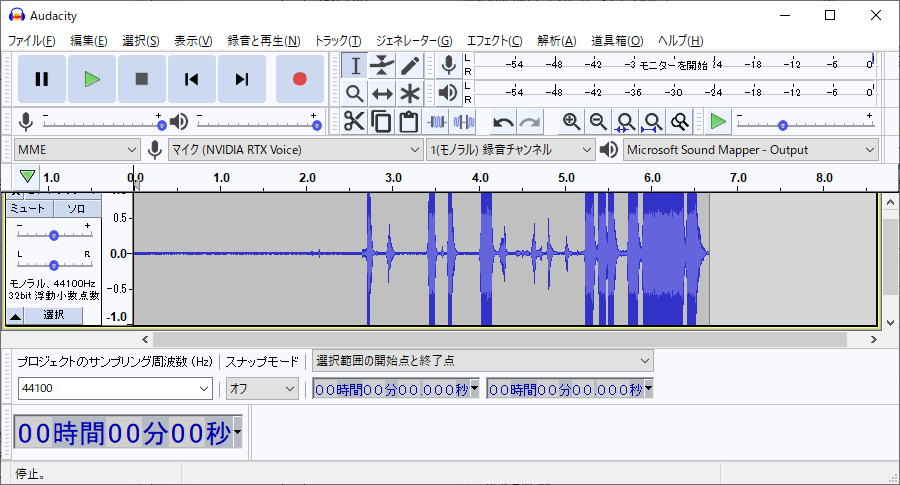The height and width of the screenshot is (485, 900).
Task: Click the Undo arrow icon
Action: click(503, 122)
